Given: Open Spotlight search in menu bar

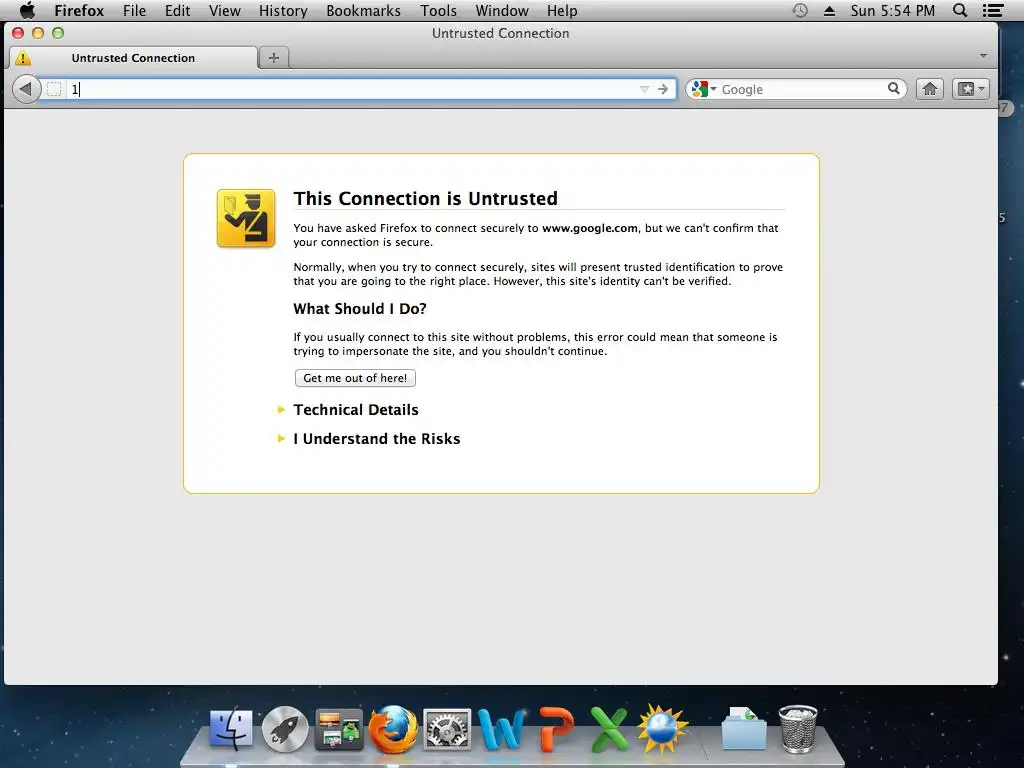Looking at the screenshot, I should pos(960,10).
